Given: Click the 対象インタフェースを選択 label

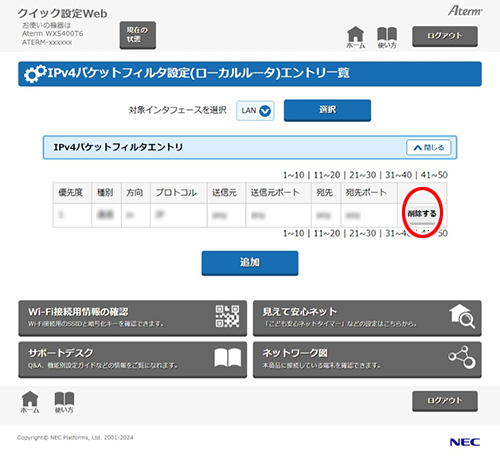Looking at the screenshot, I should click(x=178, y=110).
